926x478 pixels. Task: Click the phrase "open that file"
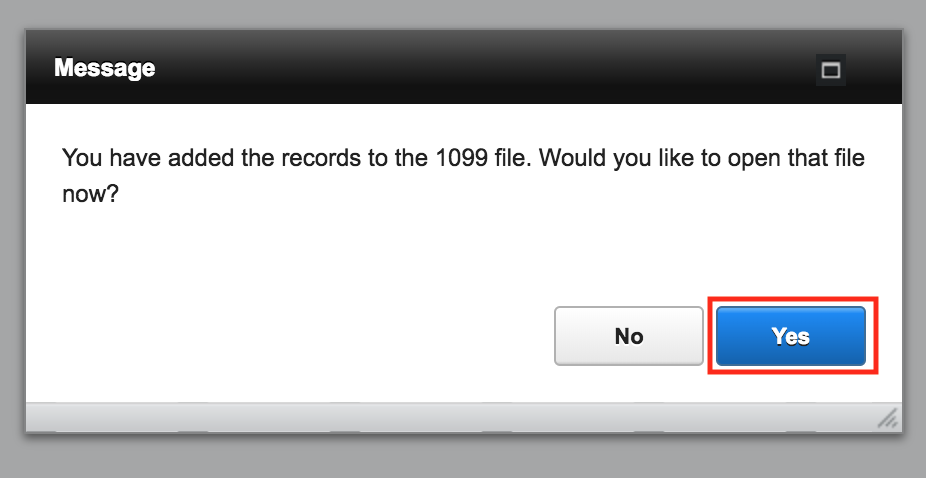click(795, 158)
